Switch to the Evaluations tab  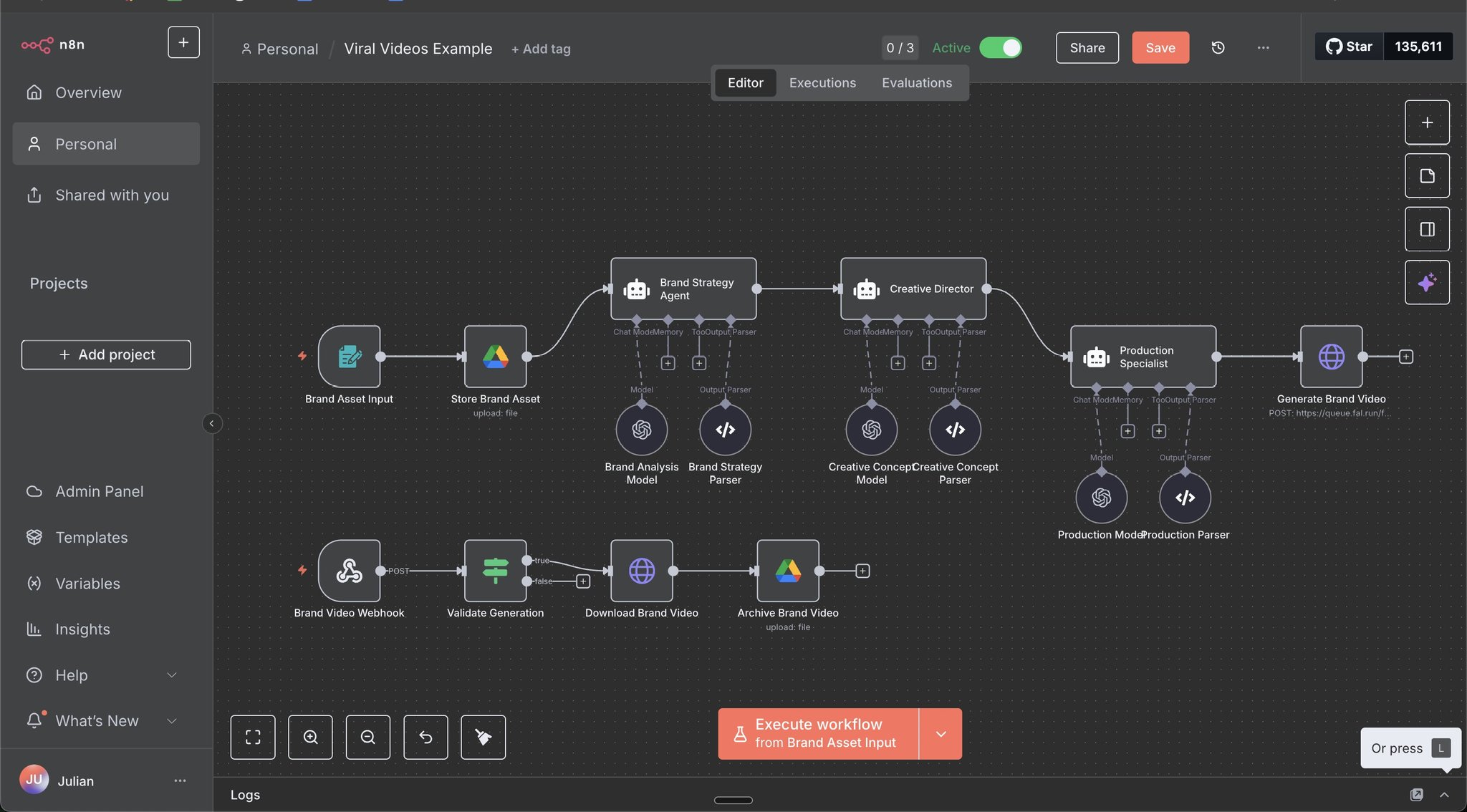point(917,83)
